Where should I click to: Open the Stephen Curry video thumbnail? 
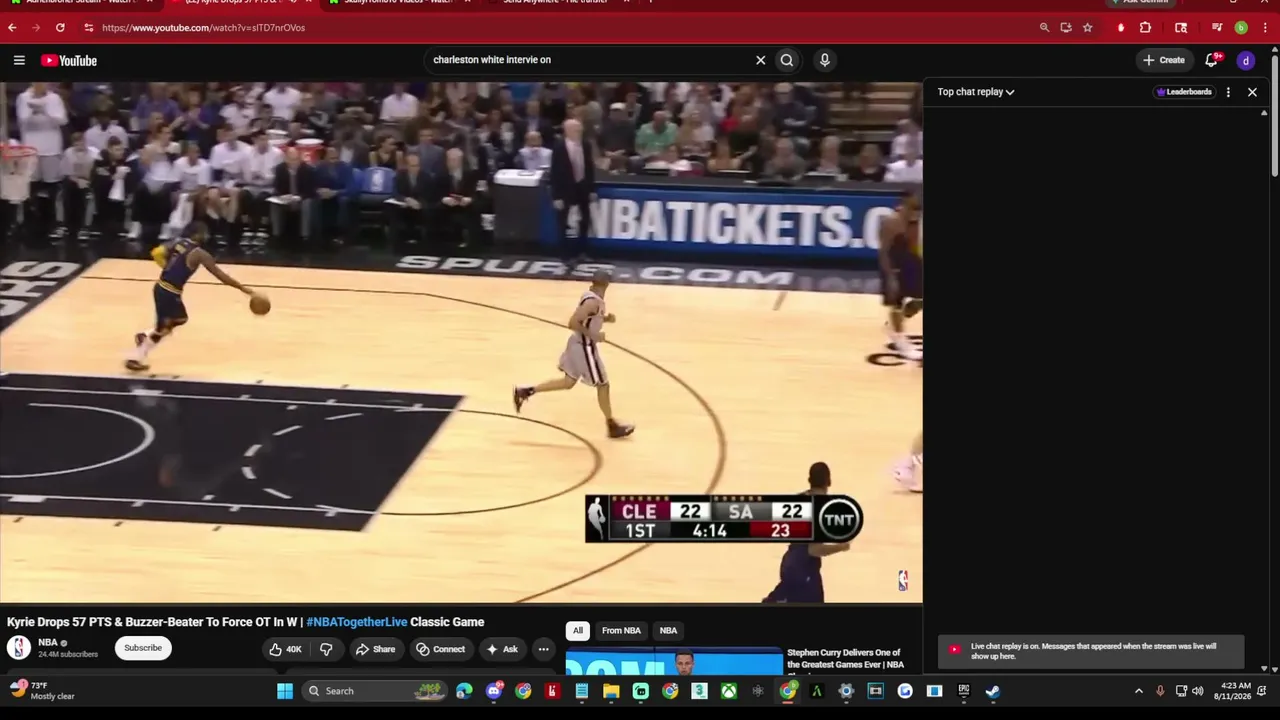(x=674, y=663)
